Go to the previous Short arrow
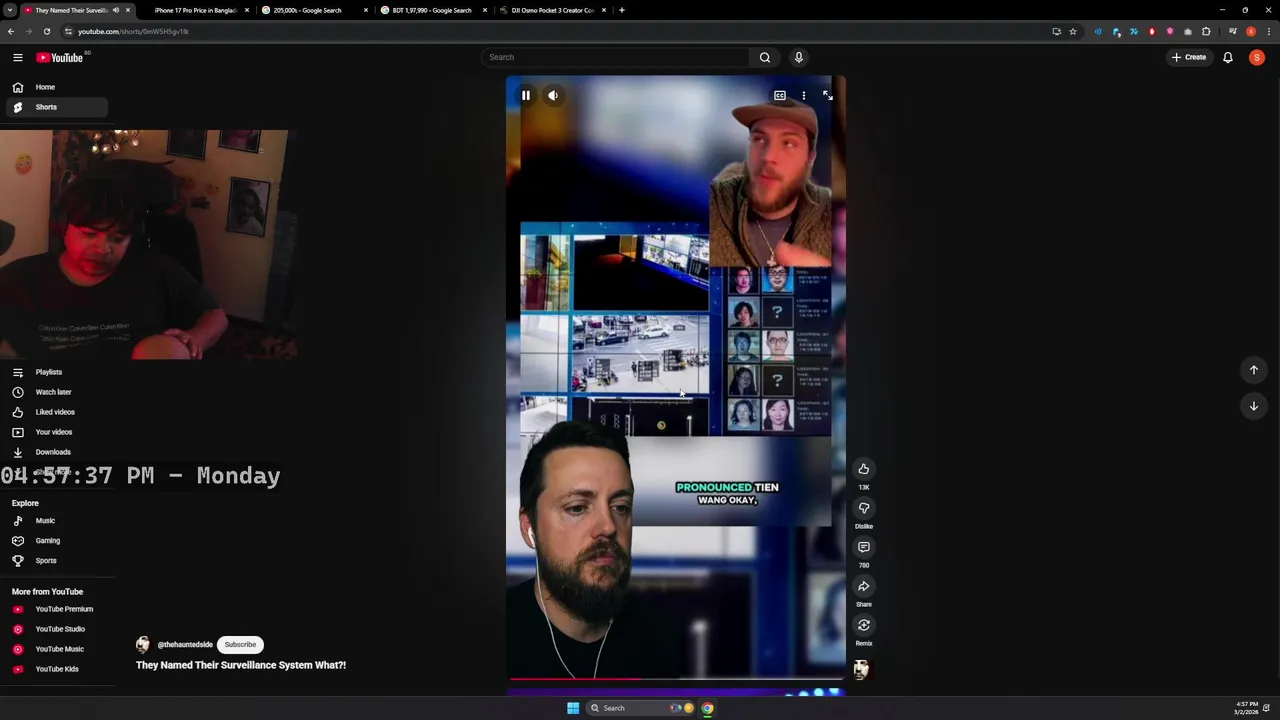The height and width of the screenshot is (720, 1280). [x=1253, y=370]
